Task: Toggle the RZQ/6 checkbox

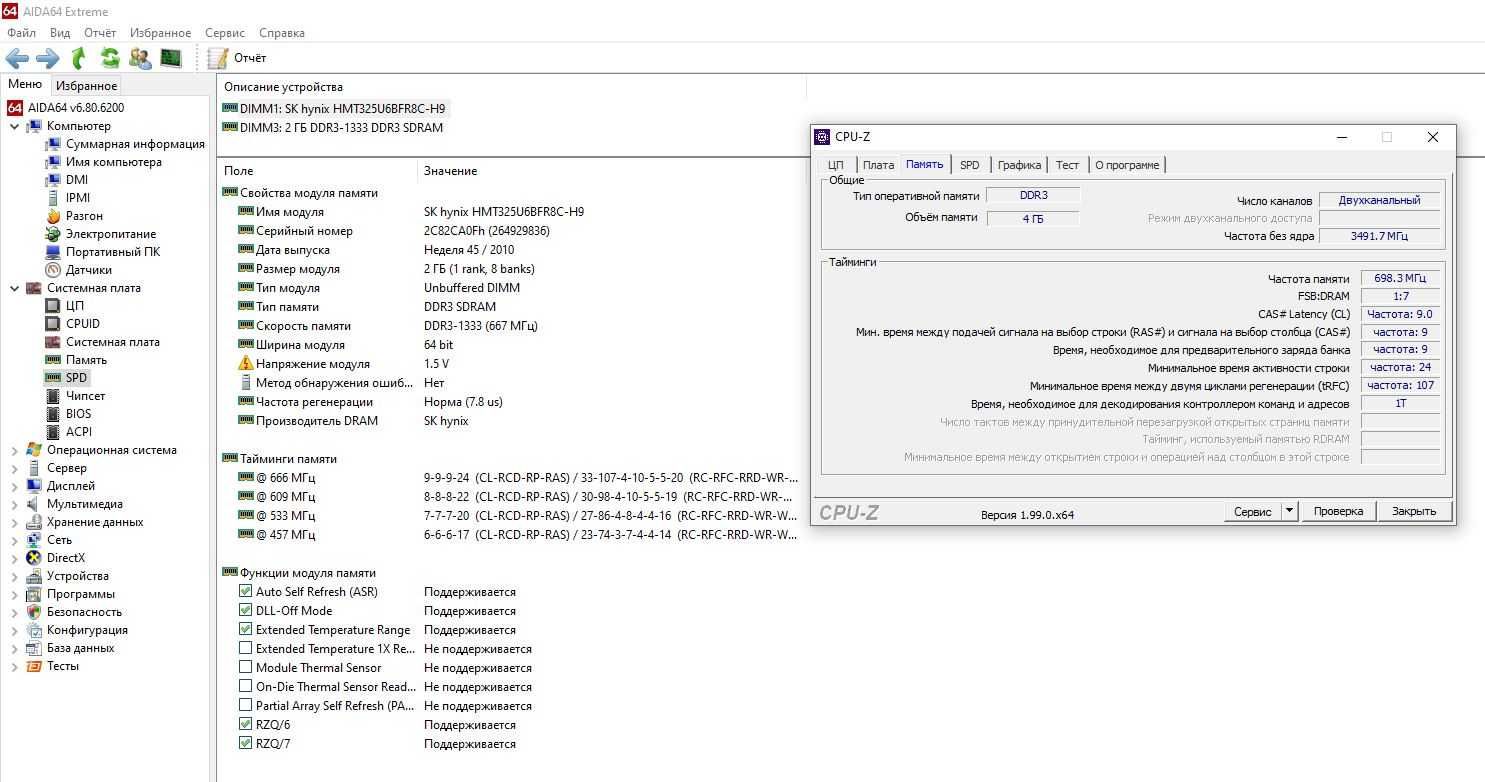Action: point(246,725)
